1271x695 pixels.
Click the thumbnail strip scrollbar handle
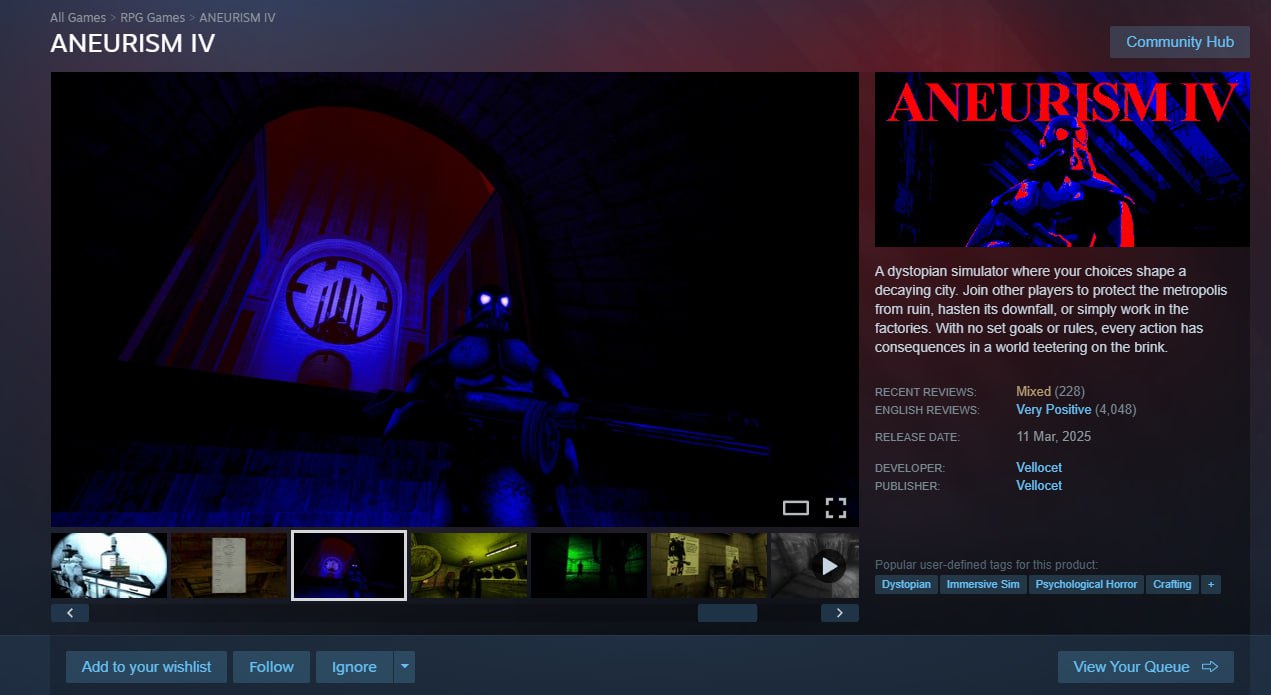(x=727, y=613)
